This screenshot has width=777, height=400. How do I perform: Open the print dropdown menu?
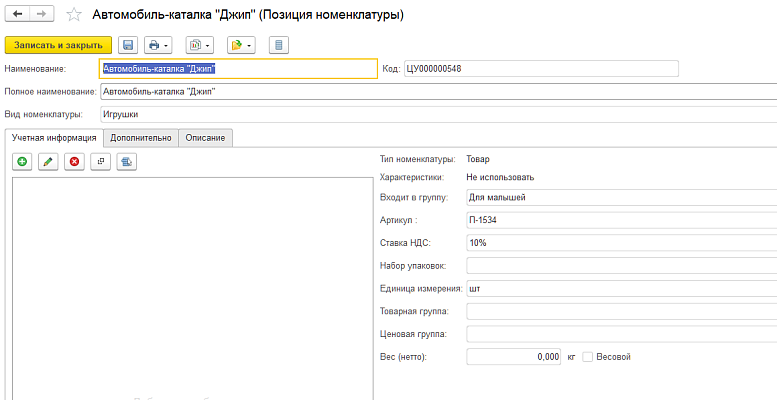(158, 45)
